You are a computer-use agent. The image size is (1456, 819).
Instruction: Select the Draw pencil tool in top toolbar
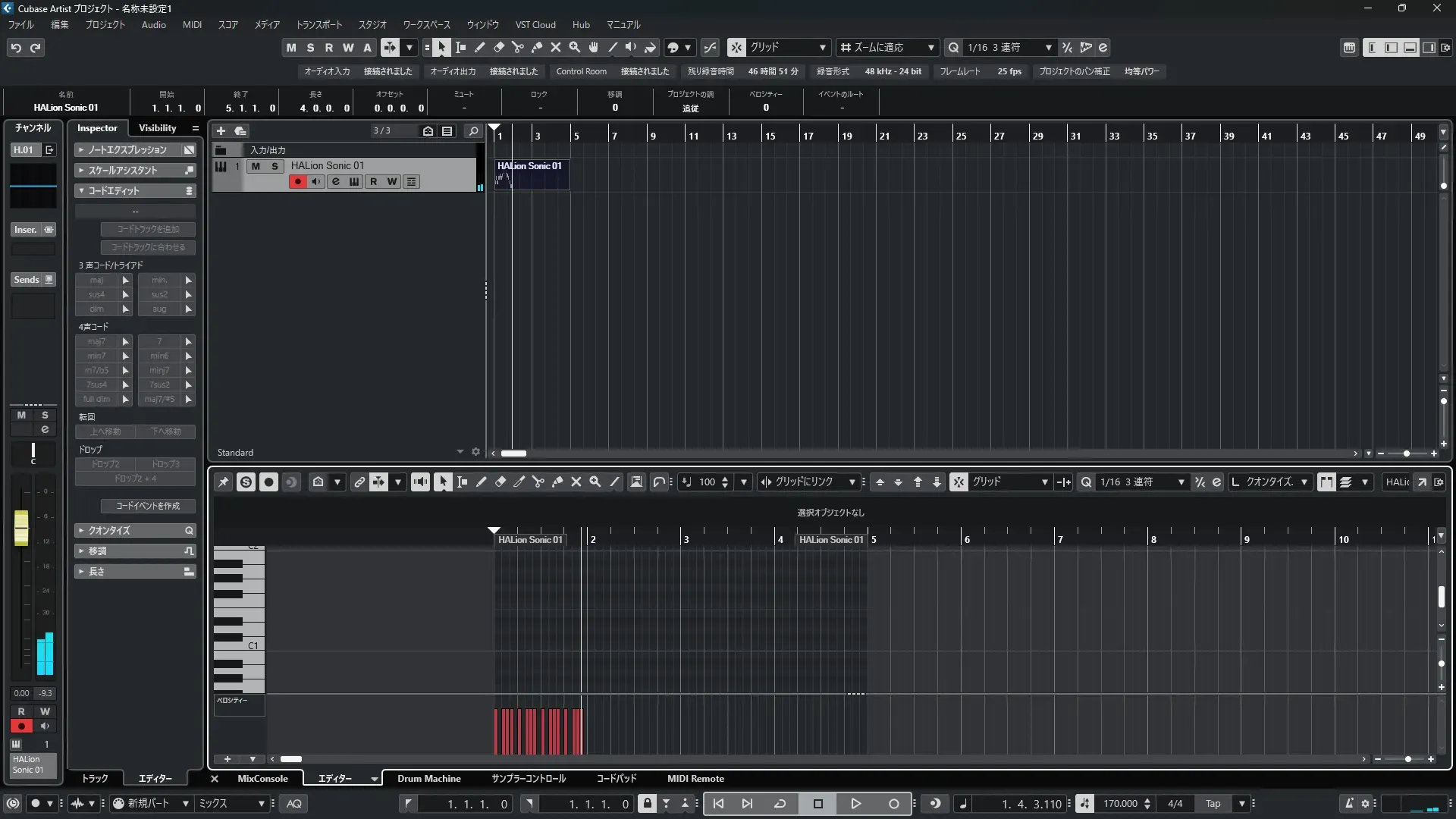[x=480, y=48]
